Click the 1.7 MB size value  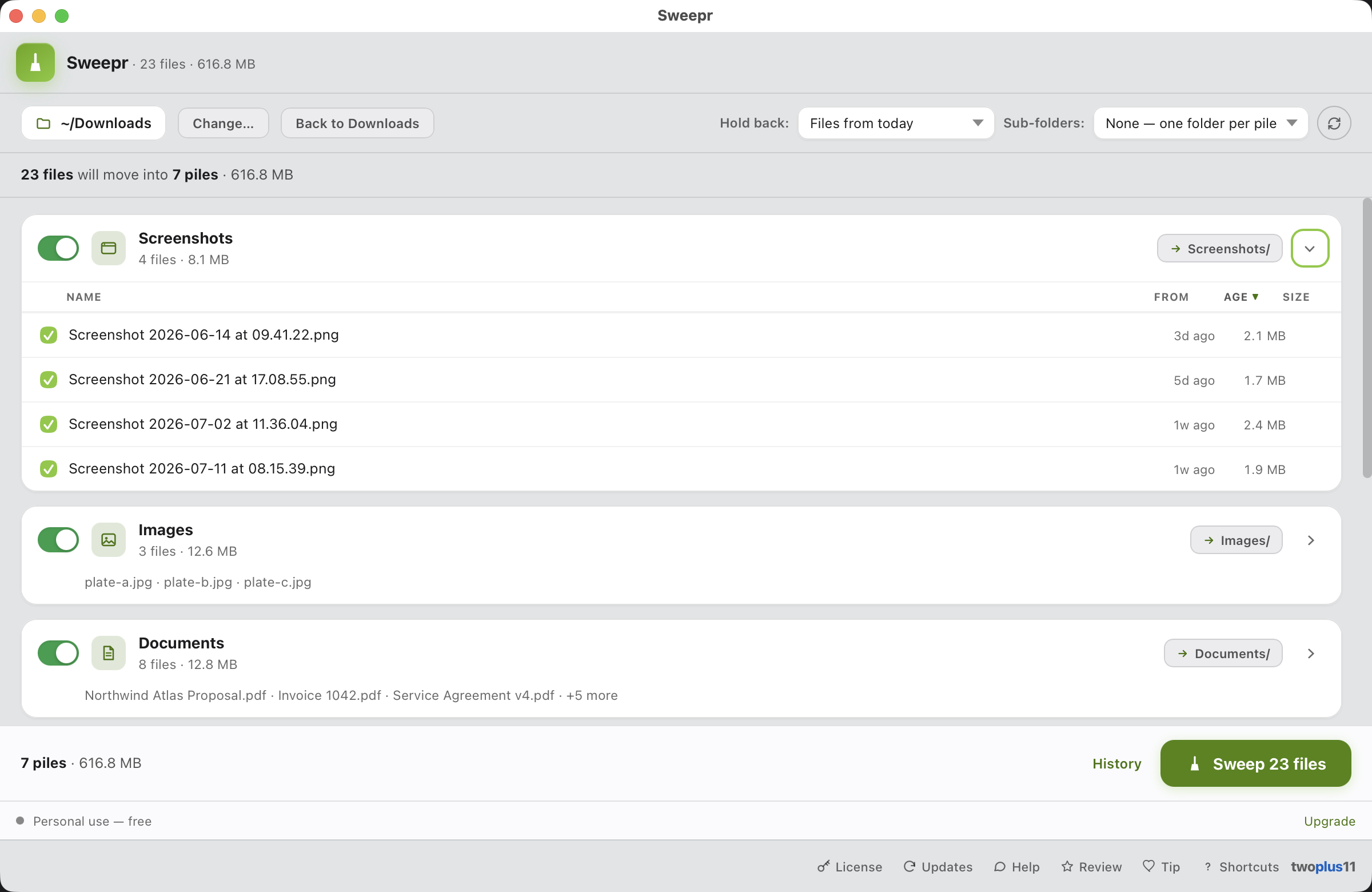1264,380
